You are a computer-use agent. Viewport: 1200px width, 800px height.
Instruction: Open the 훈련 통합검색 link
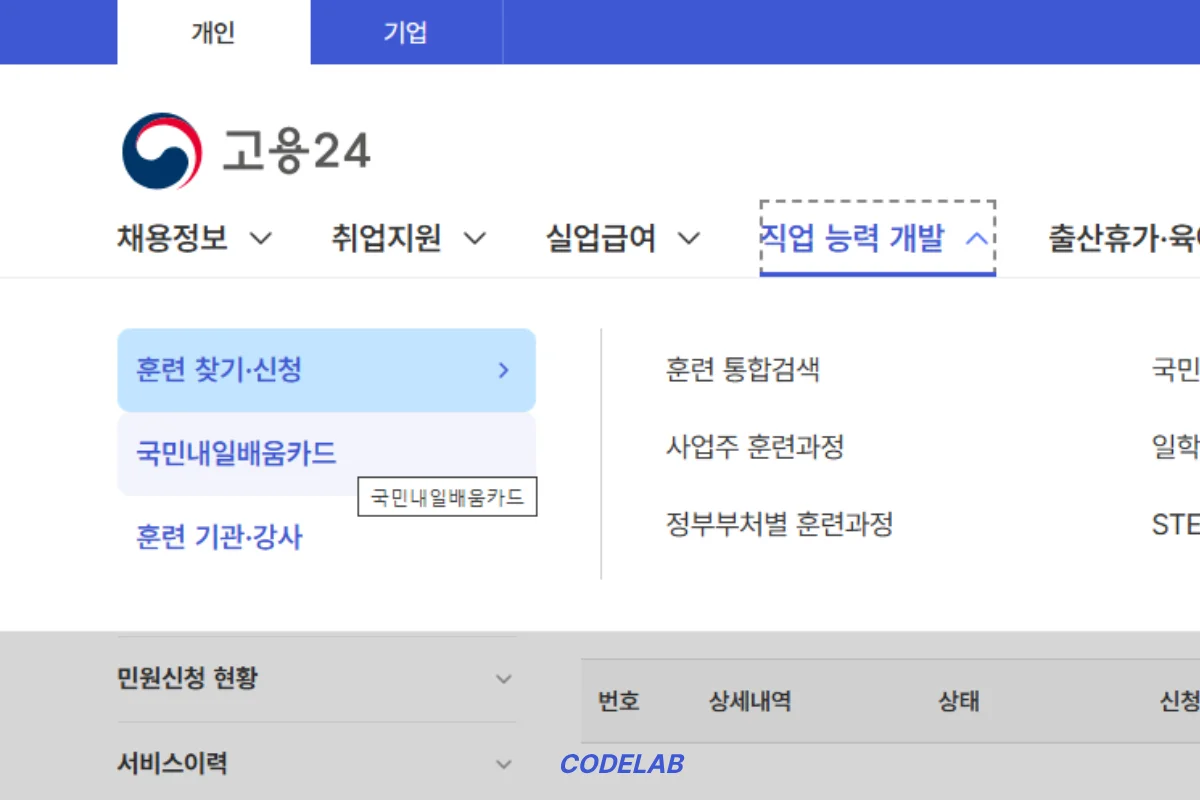pyautogui.click(x=743, y=370)
